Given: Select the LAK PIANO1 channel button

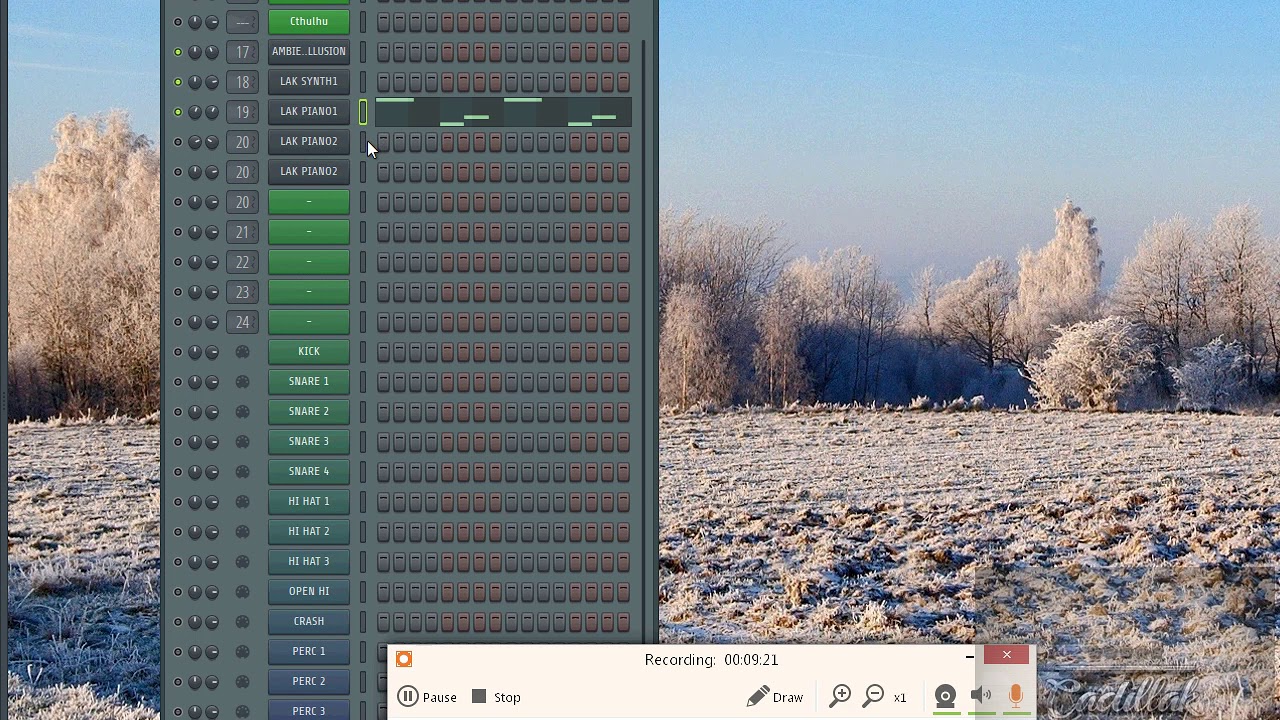Looking at the screenshot, I should (309, 111).
